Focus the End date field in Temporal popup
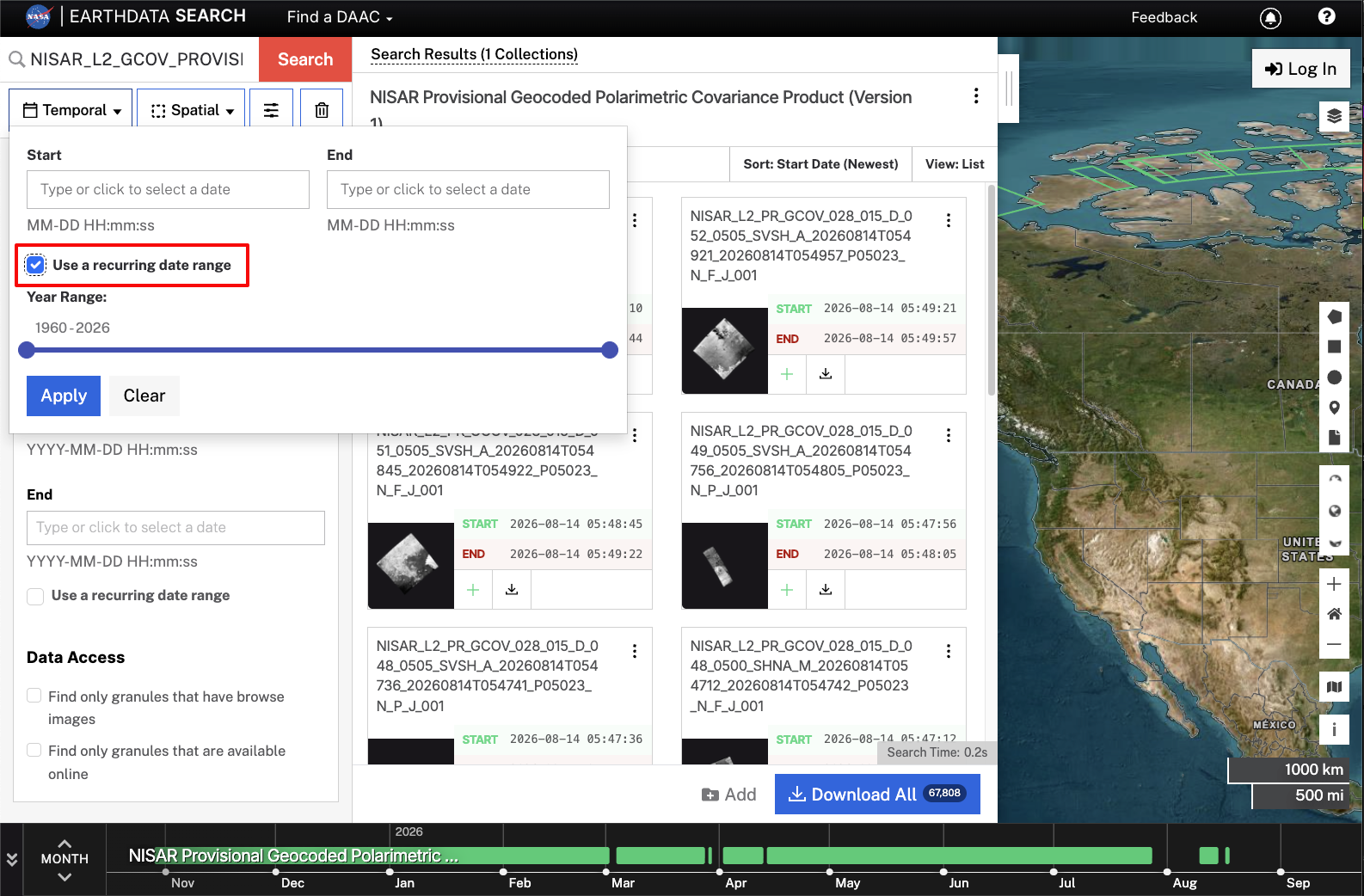The image size is (1364, 896). click(x=468, y=189)
